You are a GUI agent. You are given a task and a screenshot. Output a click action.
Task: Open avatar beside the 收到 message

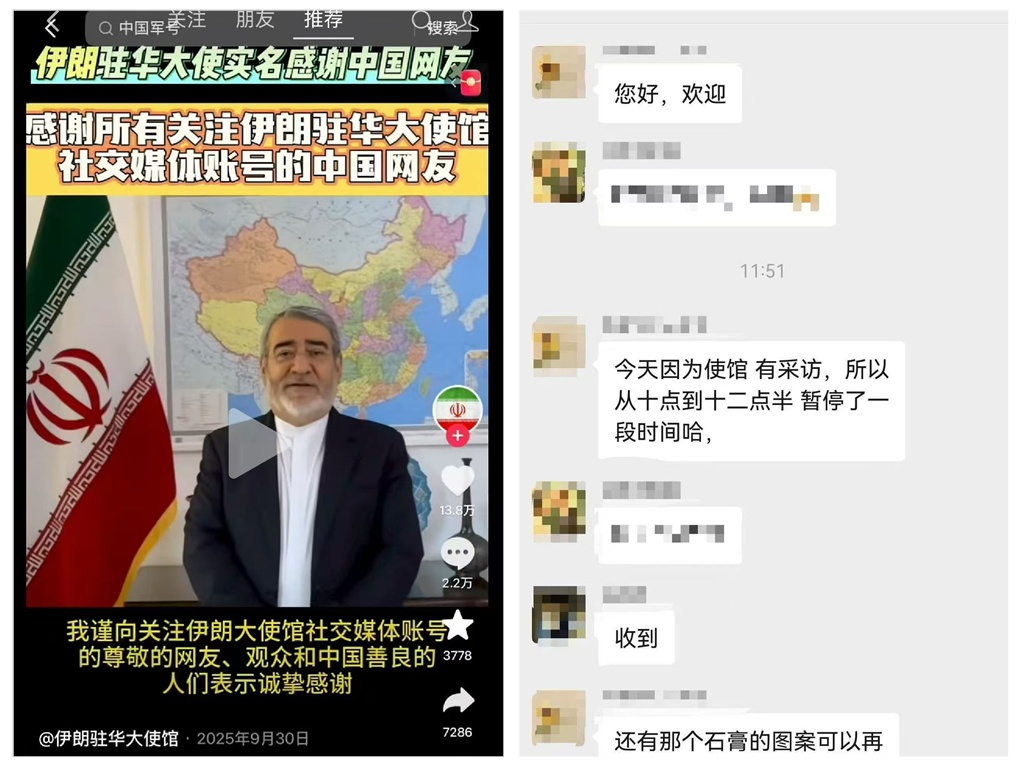coord(559,615)
